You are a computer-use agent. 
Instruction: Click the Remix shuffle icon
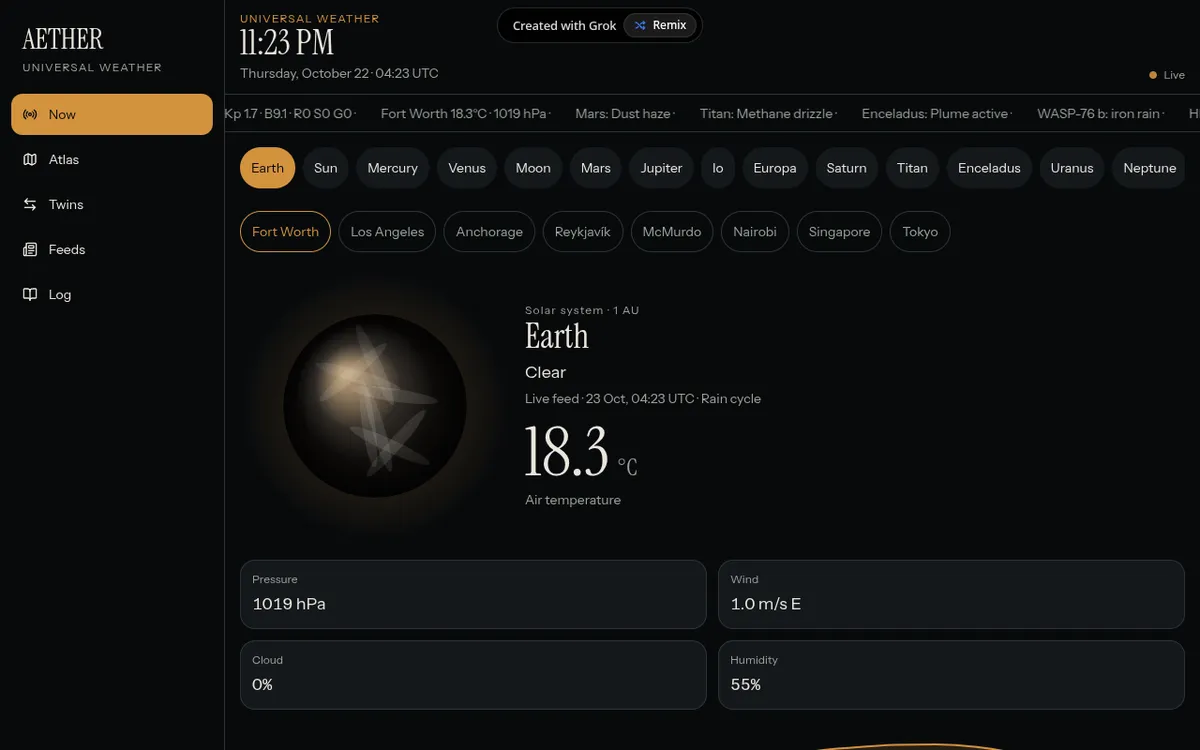640,25
